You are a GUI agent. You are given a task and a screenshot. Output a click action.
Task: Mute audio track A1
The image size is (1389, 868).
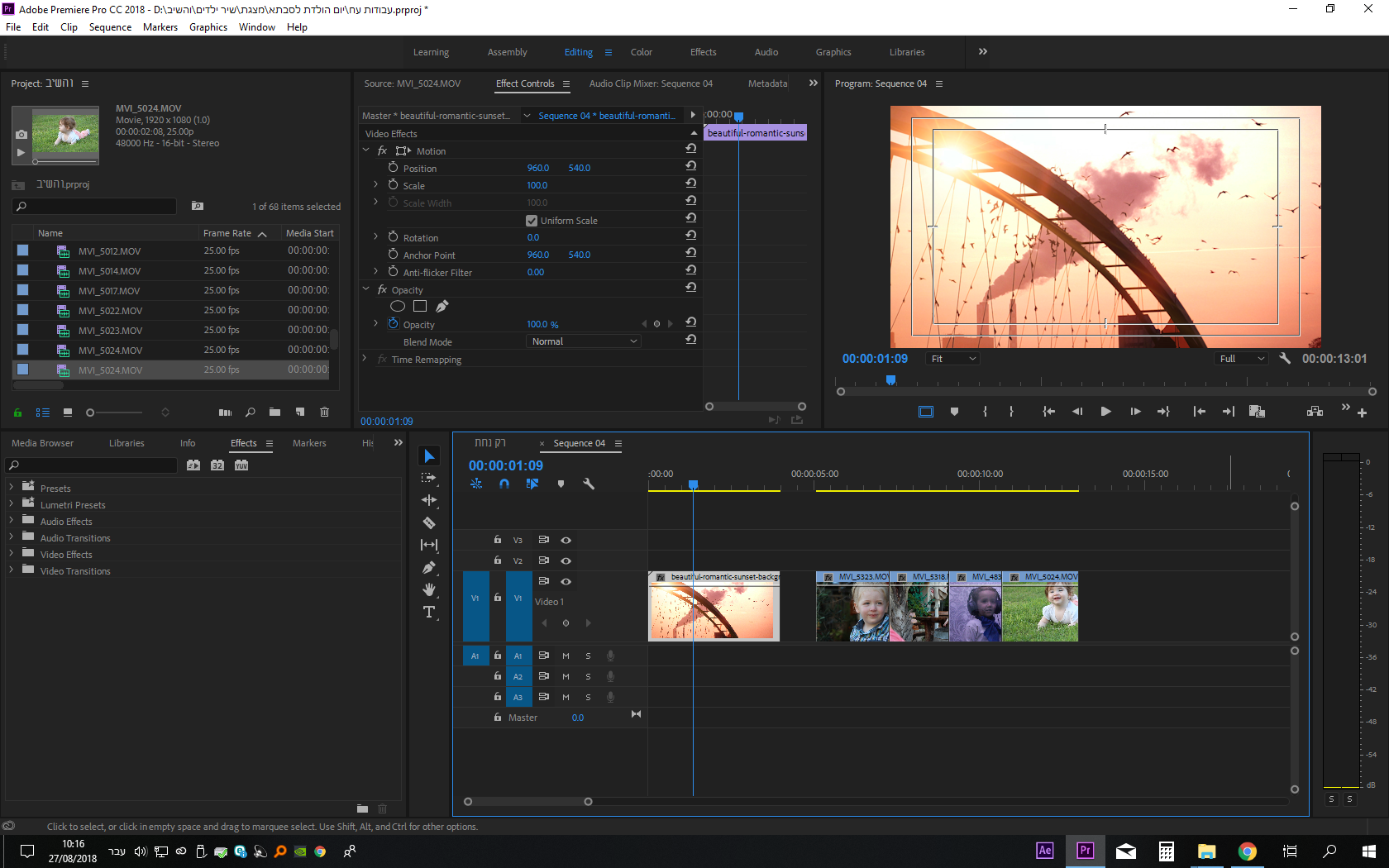click(x=566, y=656)
